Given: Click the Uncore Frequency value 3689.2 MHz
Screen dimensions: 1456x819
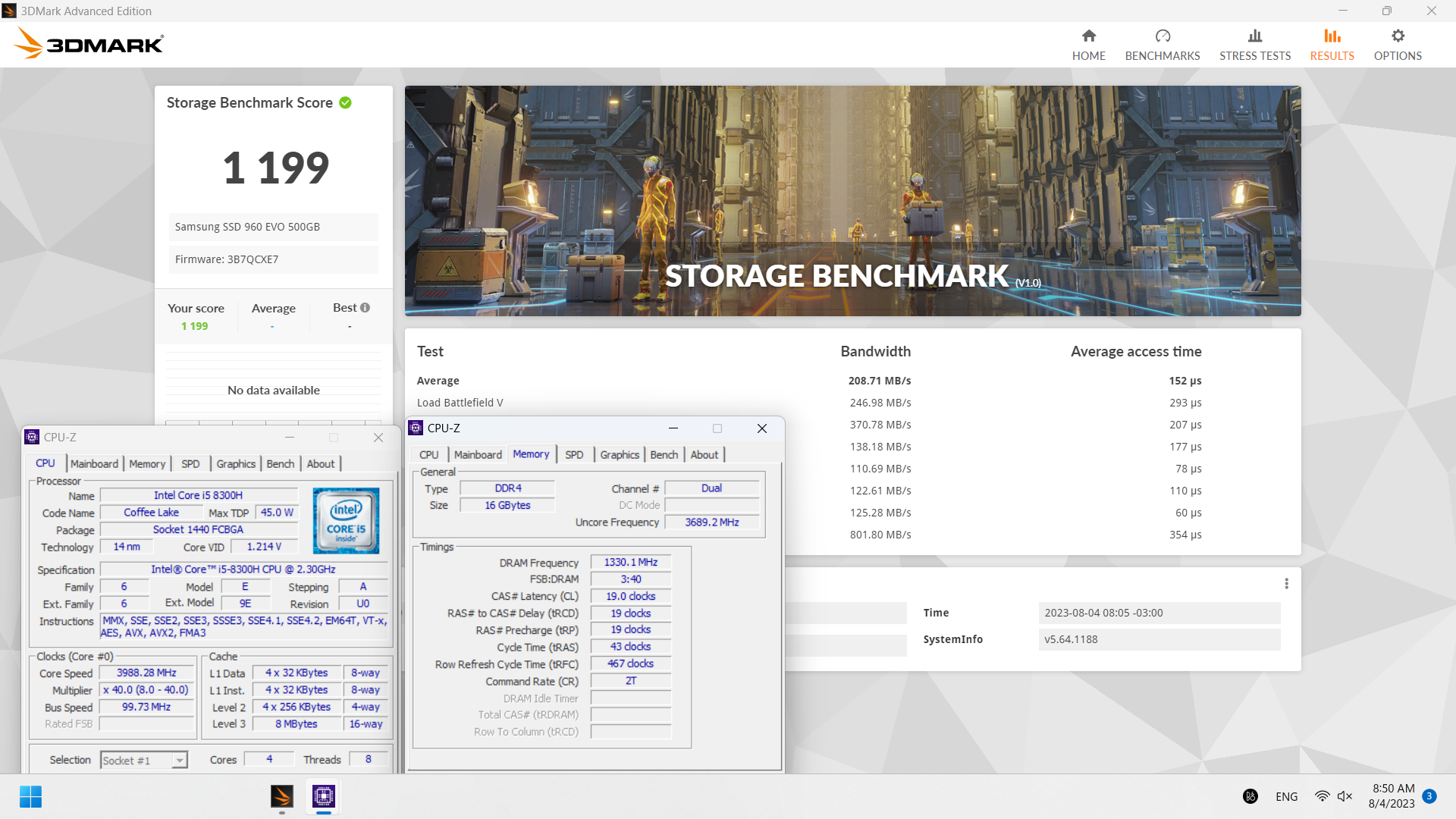Looking at the screenshot, I should click(712, 522).
